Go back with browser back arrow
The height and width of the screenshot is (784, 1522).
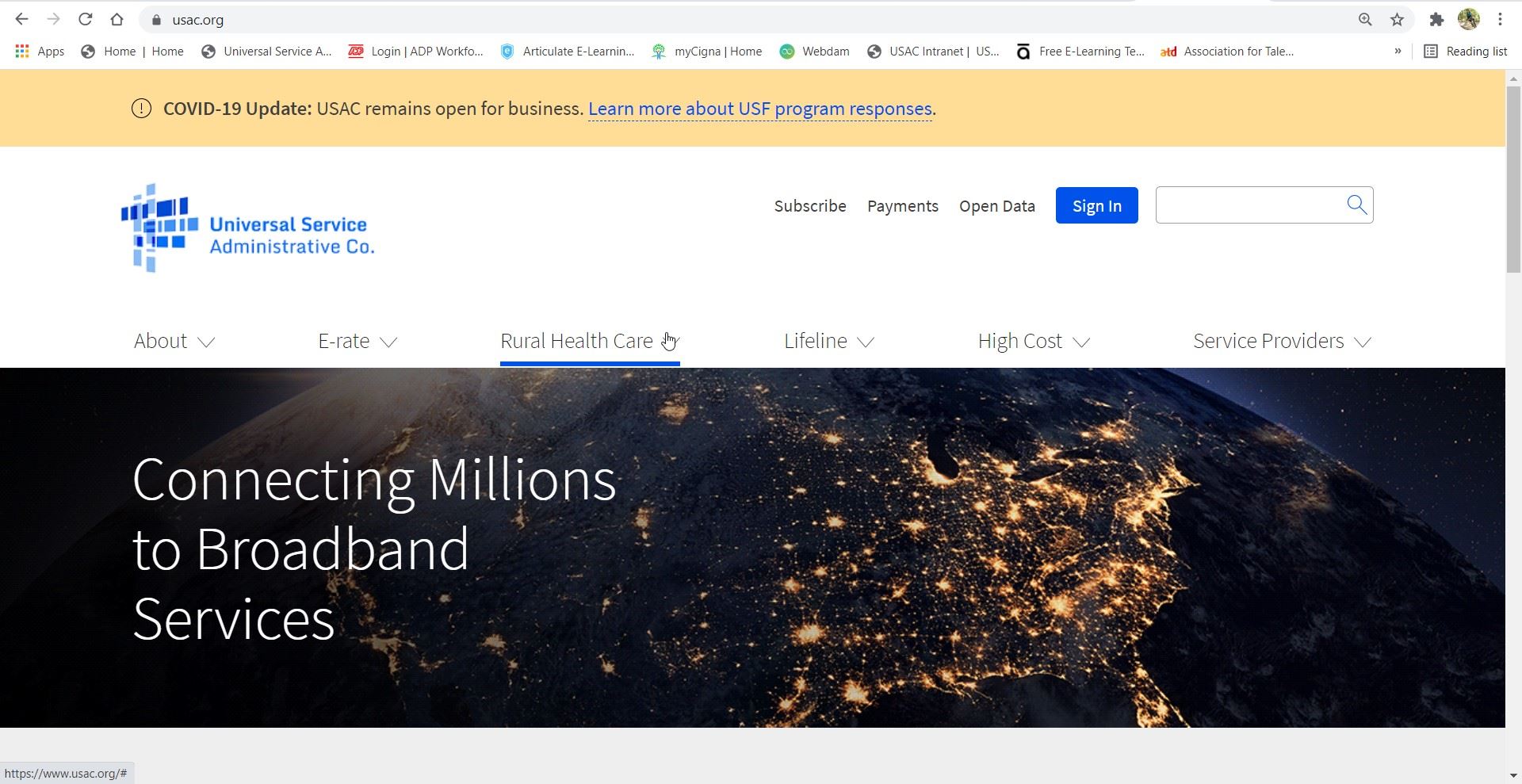(21, 19)
